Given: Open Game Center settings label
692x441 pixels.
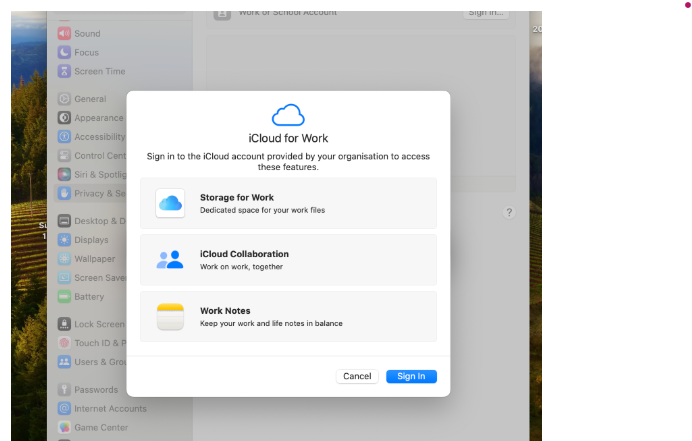Looking at the screenshot, I should point(101,427).
